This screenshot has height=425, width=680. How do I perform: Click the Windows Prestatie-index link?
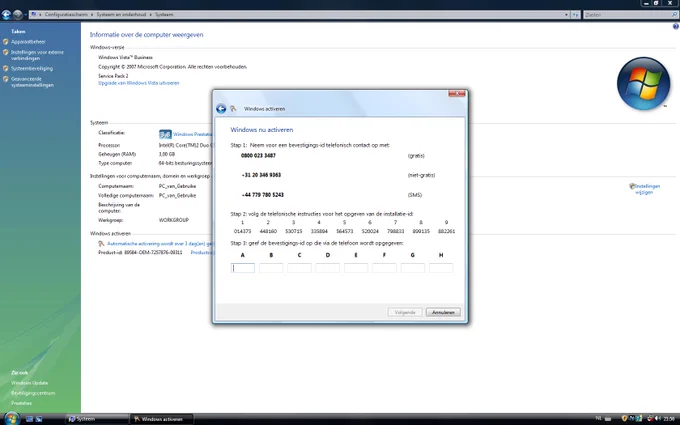click(x=193, y=134)
